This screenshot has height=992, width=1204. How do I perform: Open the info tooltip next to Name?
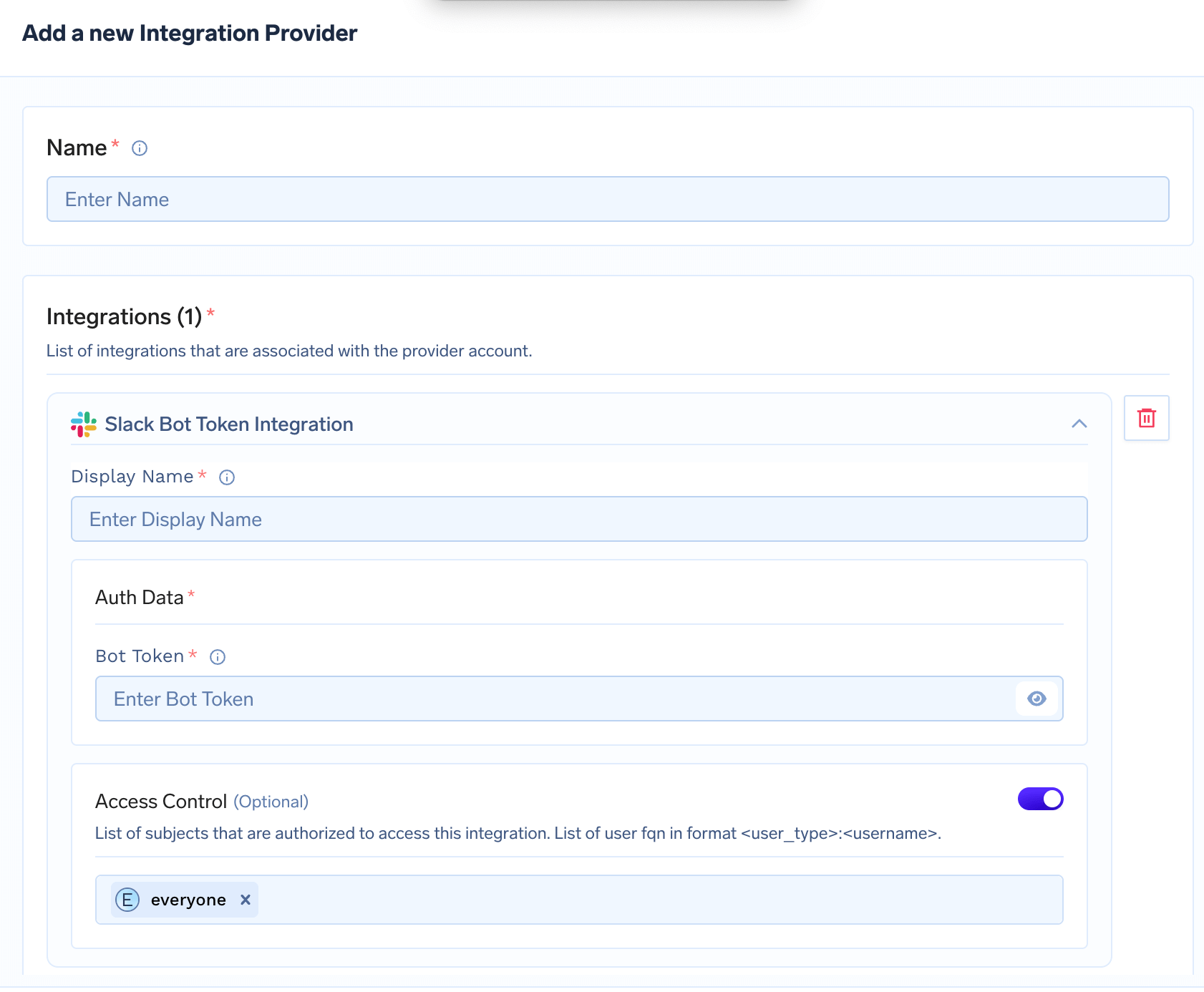tap(140, 148)
